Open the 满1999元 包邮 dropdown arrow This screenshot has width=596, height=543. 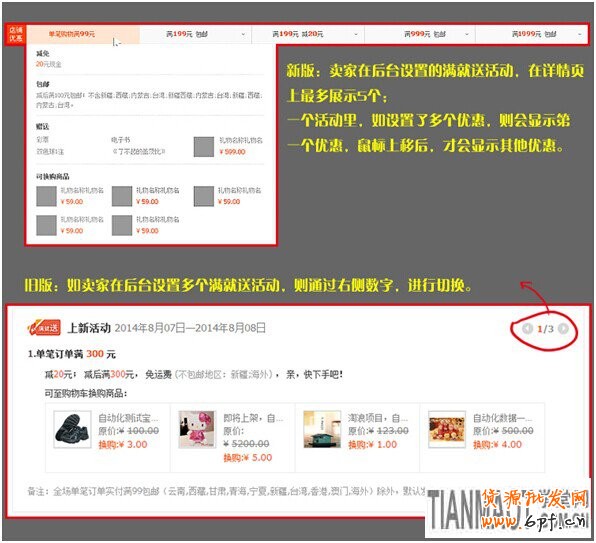point(580,34)
